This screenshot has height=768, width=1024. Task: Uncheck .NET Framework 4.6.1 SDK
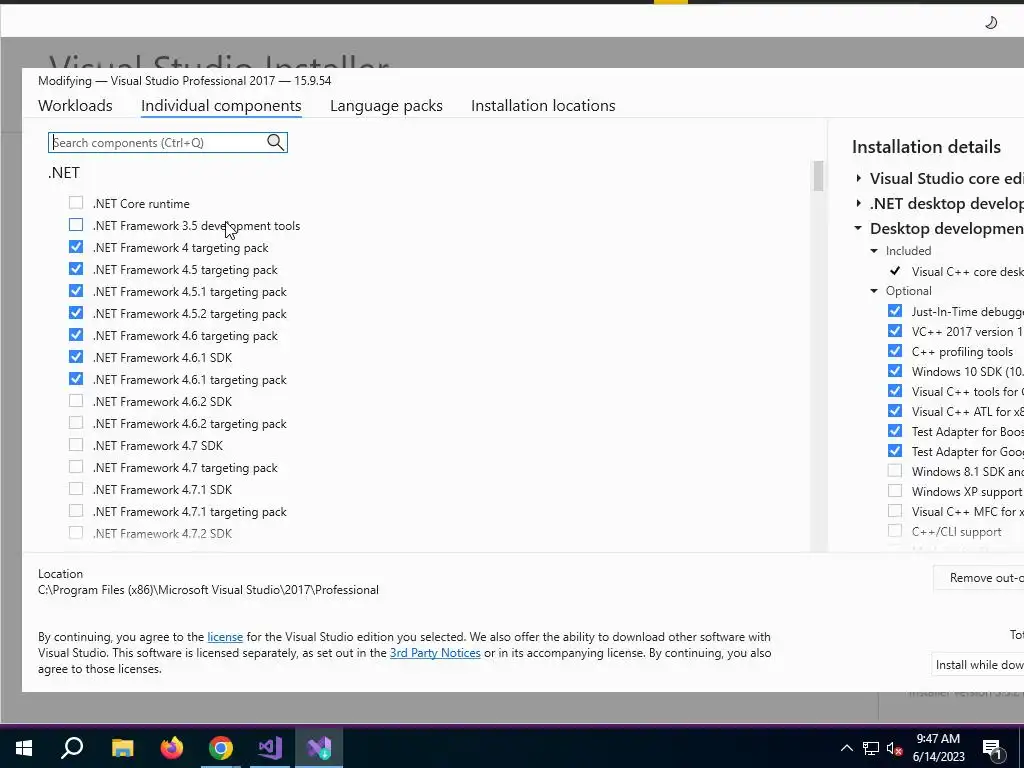(x=76, y=357)
